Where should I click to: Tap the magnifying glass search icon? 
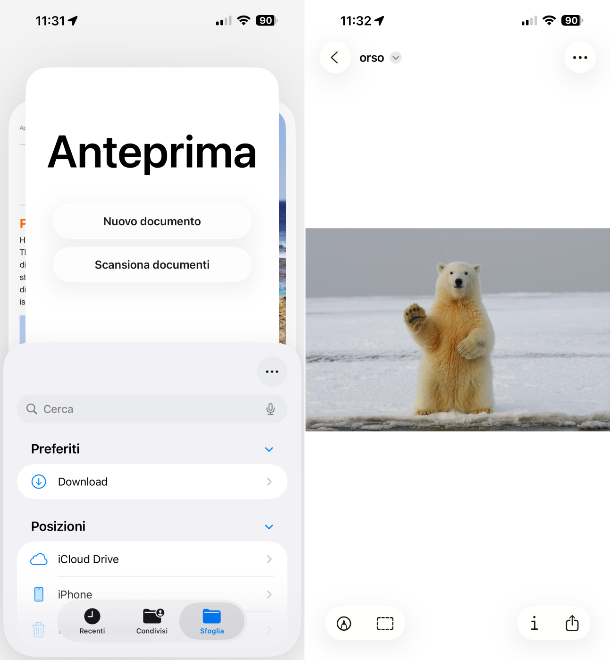pos(32,409)
